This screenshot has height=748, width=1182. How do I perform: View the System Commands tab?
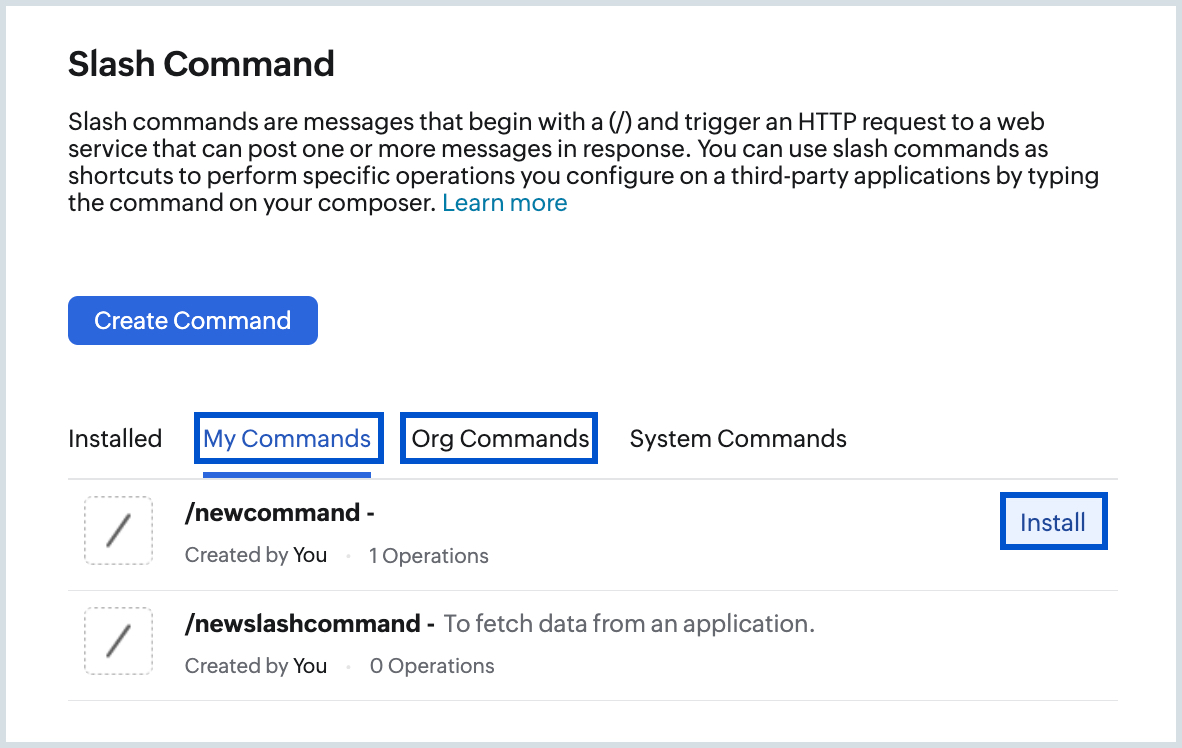click(738, 438)
